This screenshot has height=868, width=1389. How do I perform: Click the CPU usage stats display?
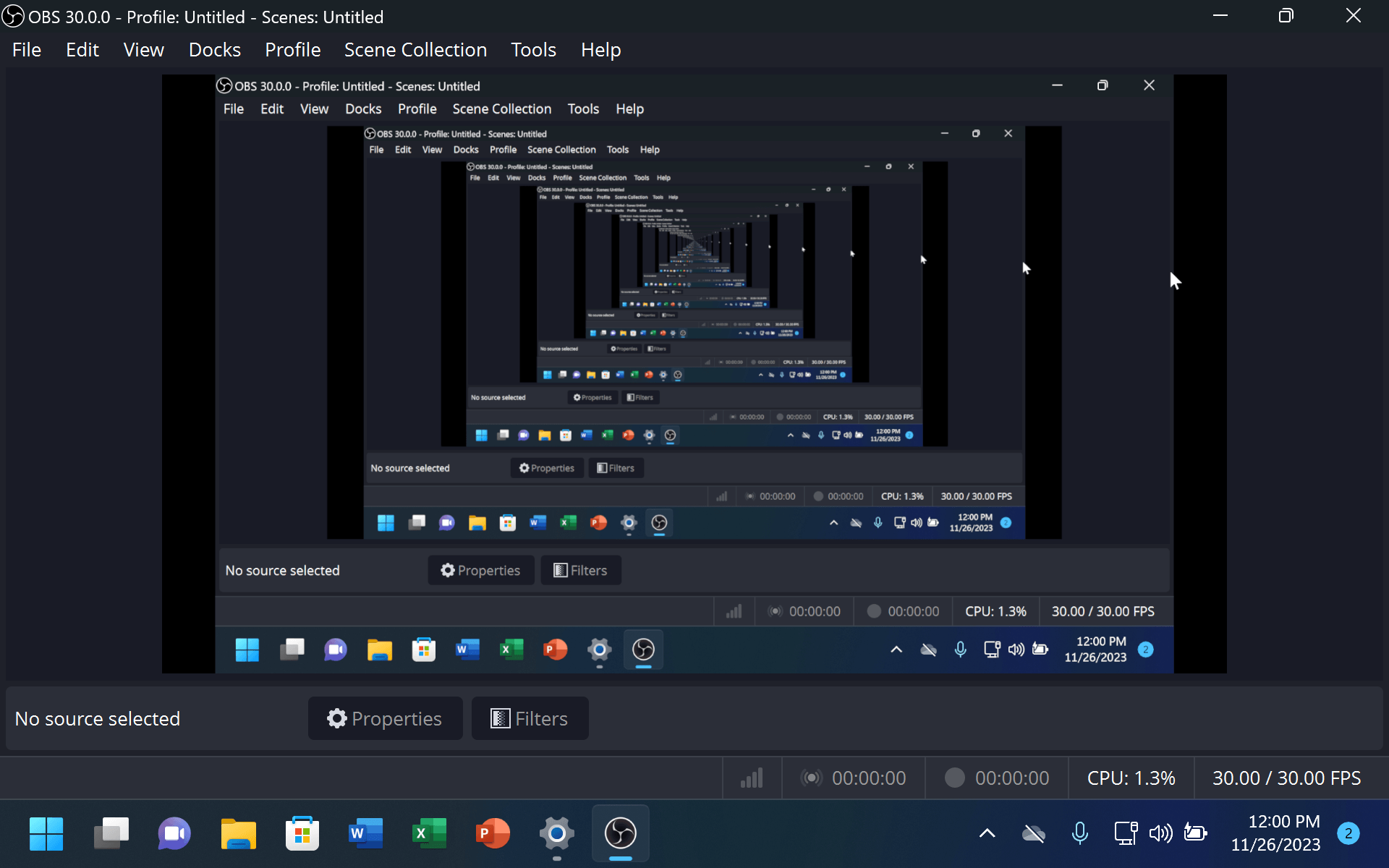coord(1131,778)
